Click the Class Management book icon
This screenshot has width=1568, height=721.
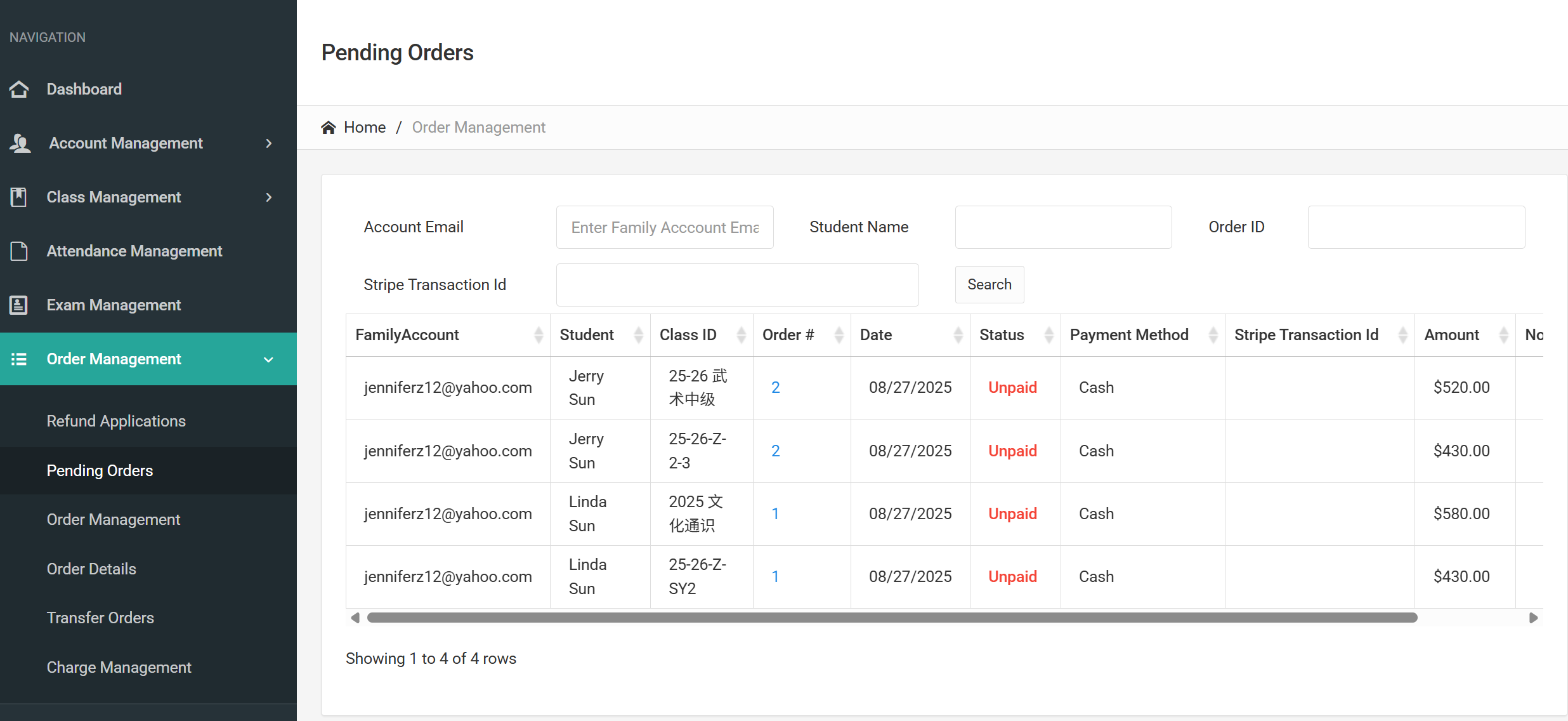(x=19, y=197)
